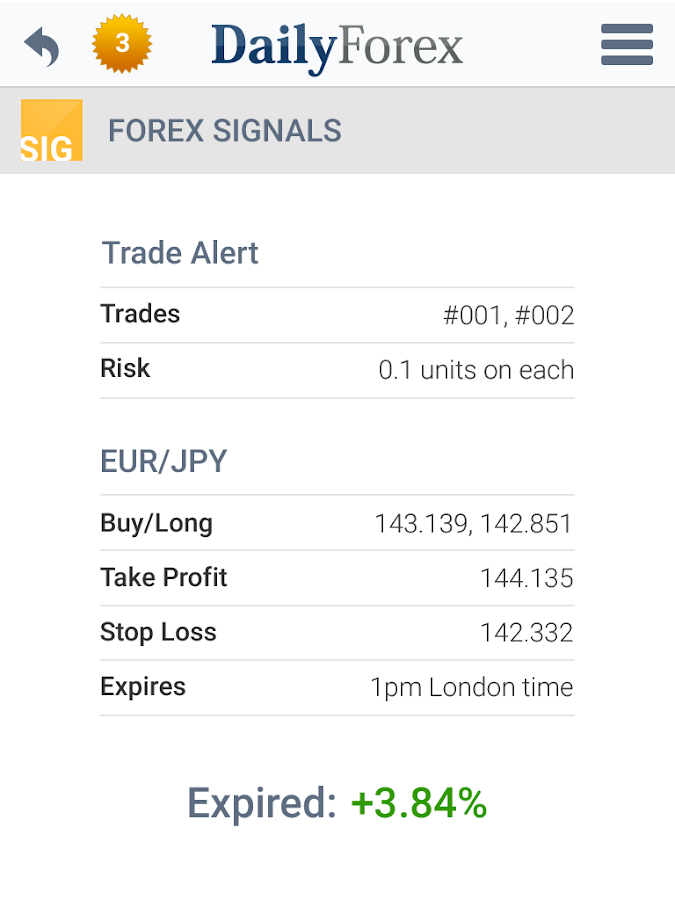Select the Risk row label
675x900 pixels.
tap(125, 369)
